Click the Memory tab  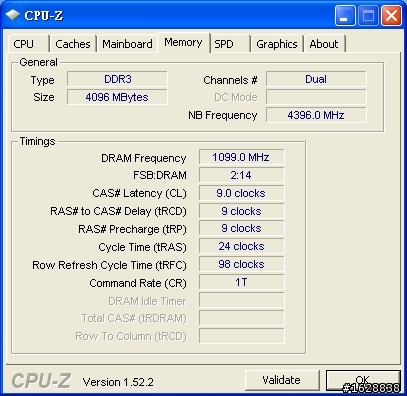point(183,42)
